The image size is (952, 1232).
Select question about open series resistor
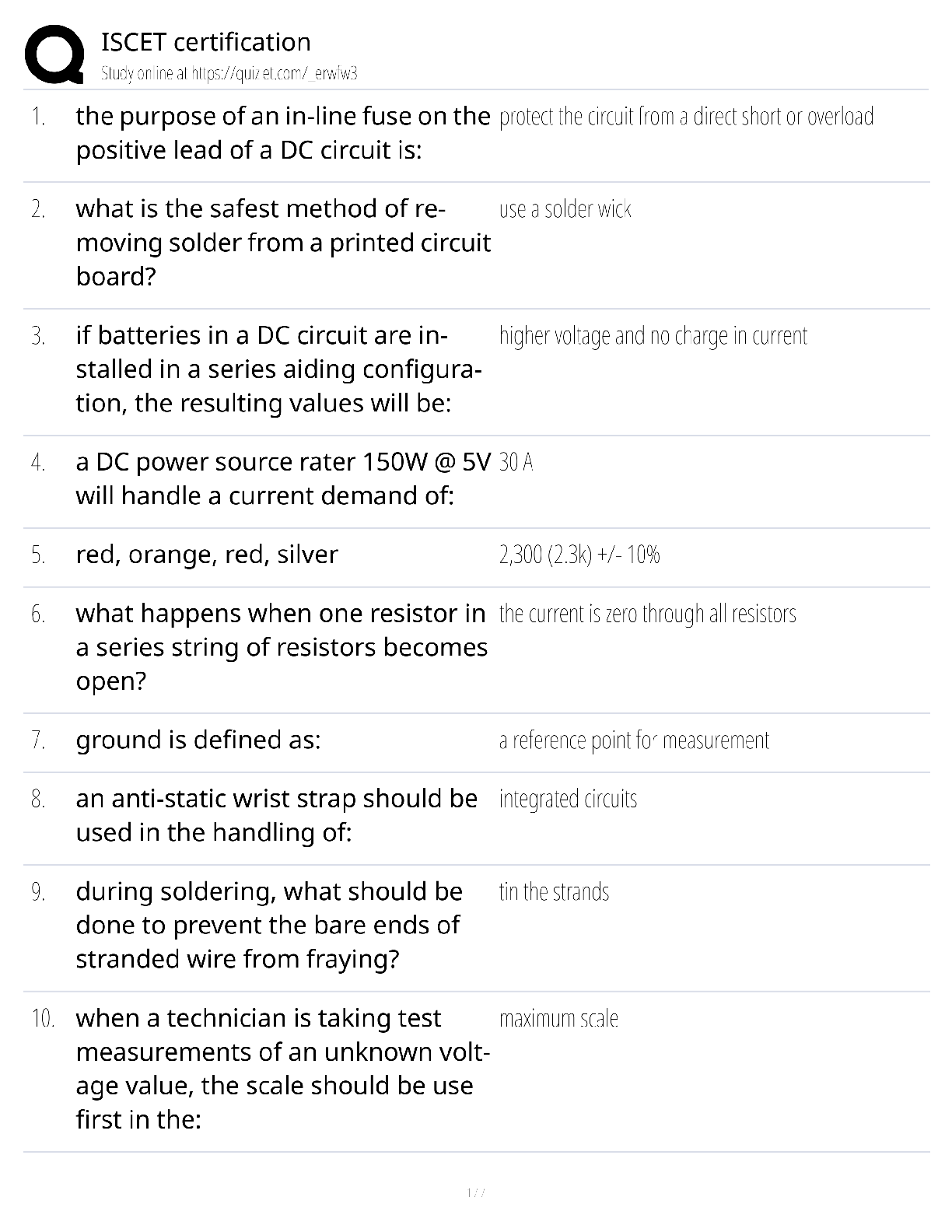pyautogui.click(x=282, y=647)
